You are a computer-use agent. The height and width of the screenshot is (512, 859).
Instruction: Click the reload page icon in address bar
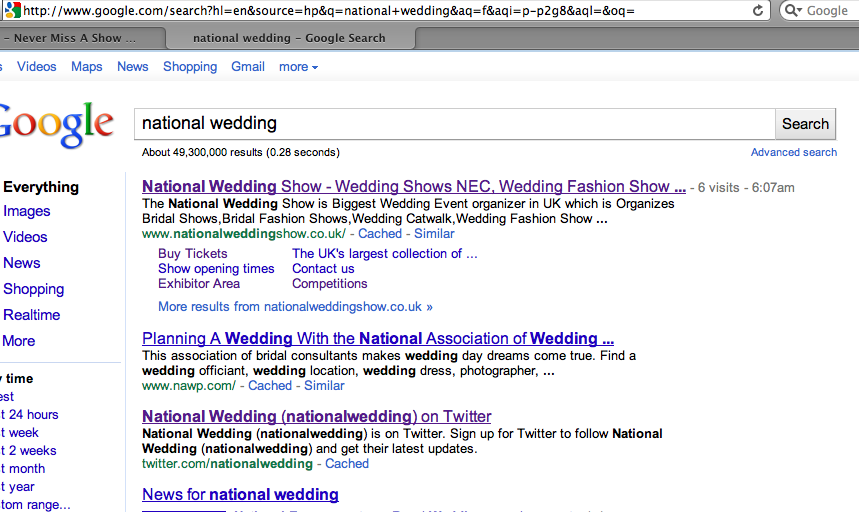(758, 10)
